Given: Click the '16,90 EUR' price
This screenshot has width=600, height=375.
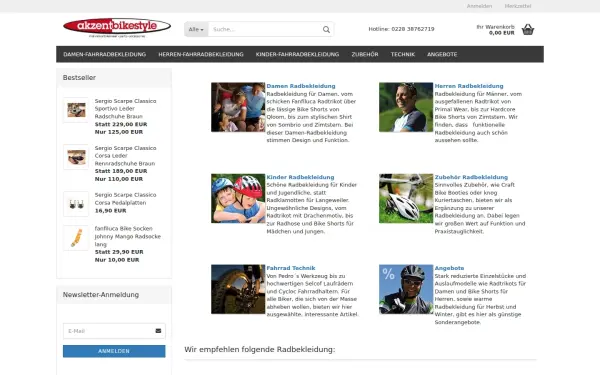Looking at the screenshot, I should (111, 211).
